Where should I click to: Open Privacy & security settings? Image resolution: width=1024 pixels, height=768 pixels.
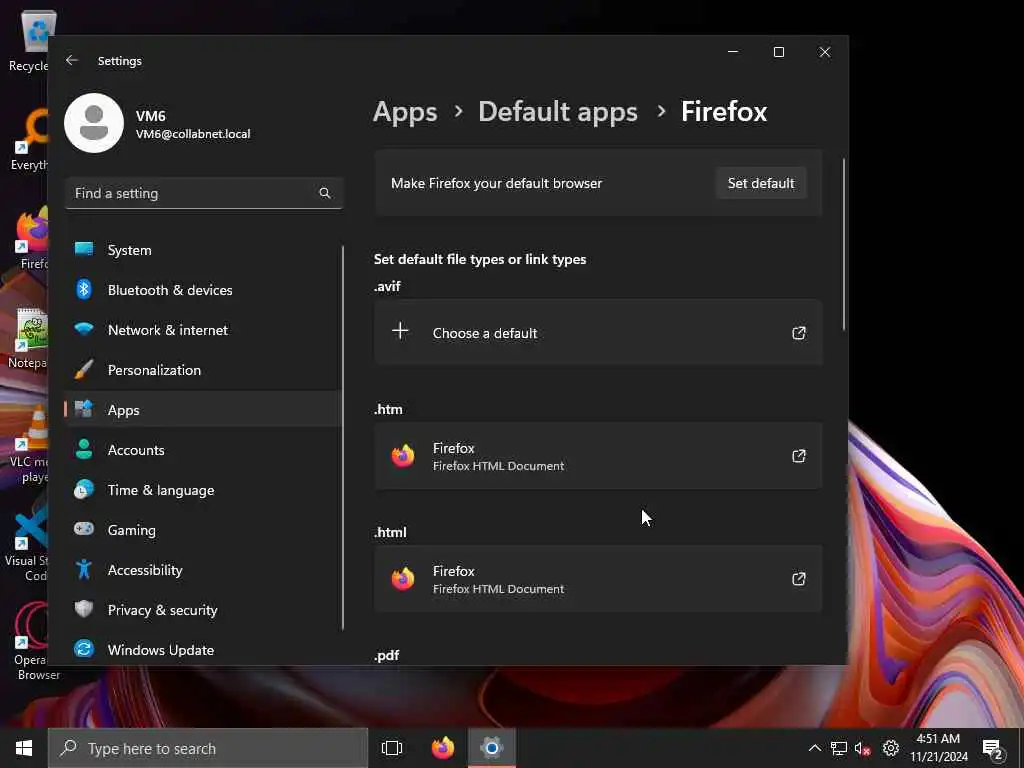click(203, 609)
